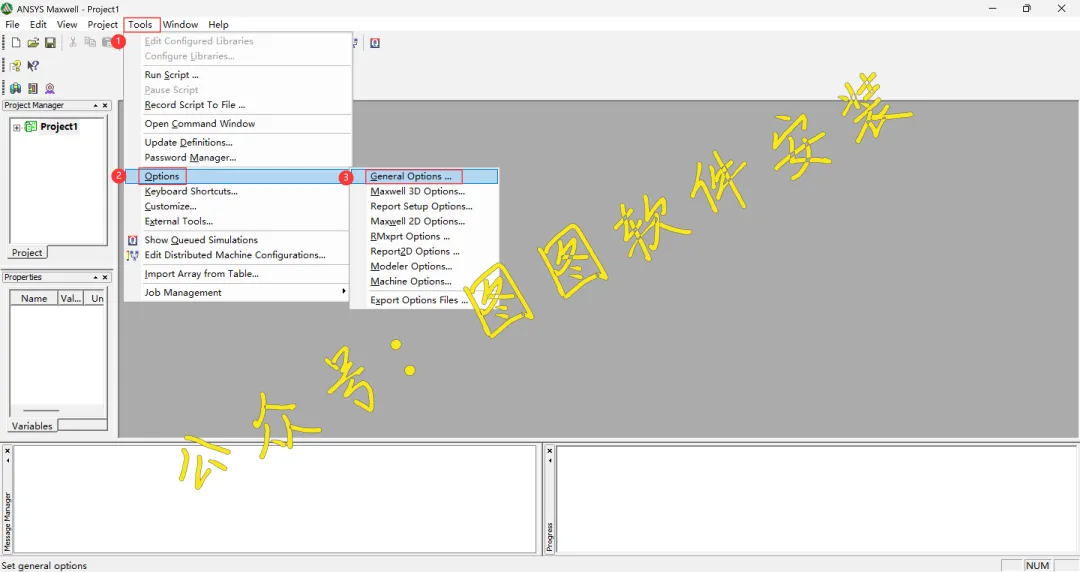Close the Properties panel
This screenshot has height=572, width=1080.
(105, 277)
